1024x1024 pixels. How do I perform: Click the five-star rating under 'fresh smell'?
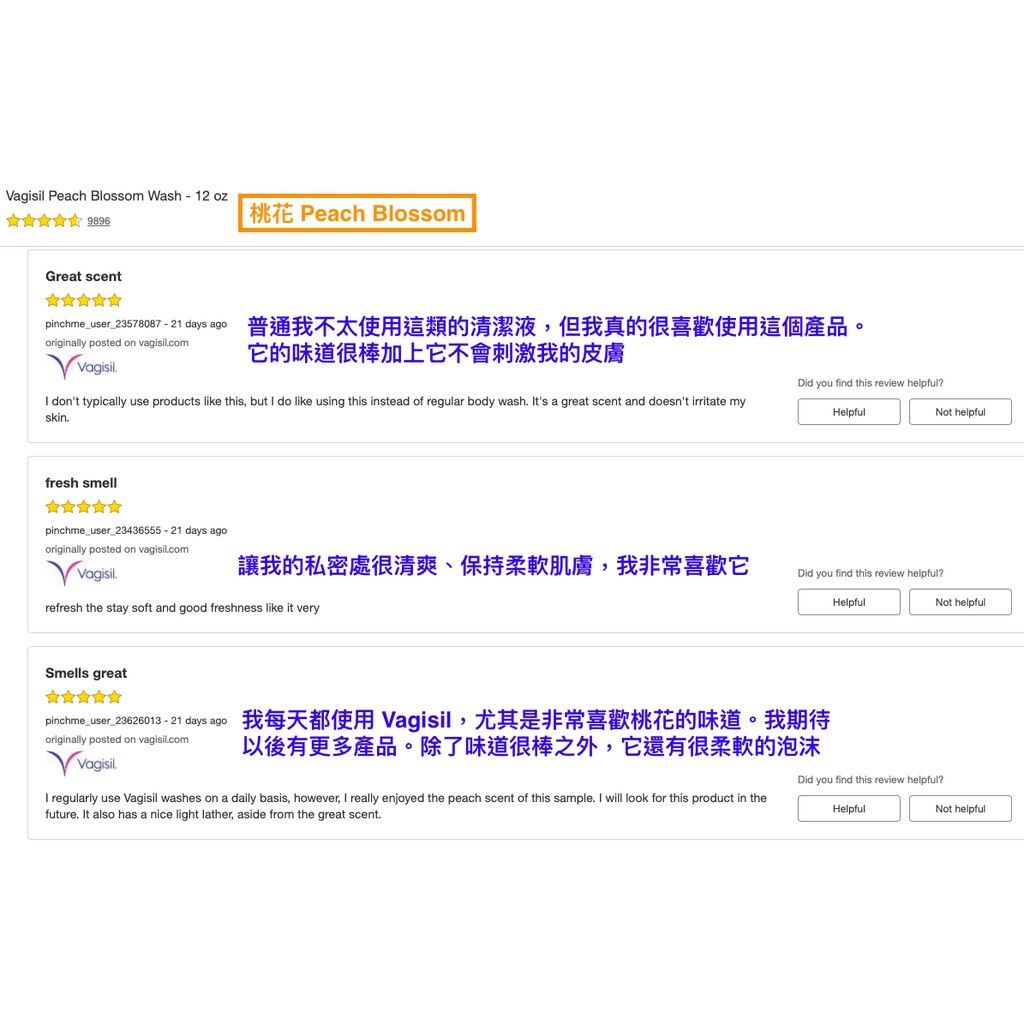83,507
